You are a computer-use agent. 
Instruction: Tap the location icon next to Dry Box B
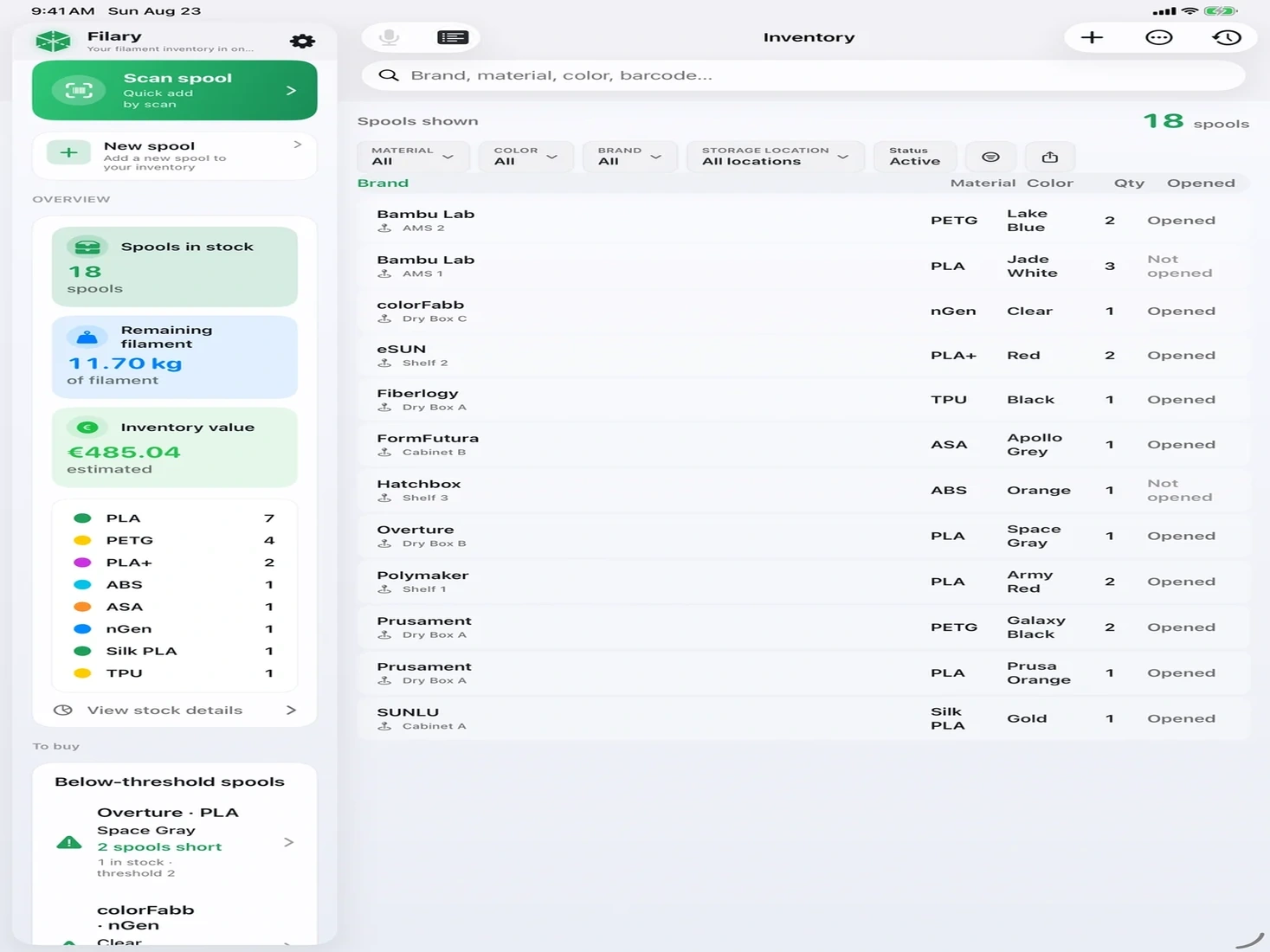[385, 544]
